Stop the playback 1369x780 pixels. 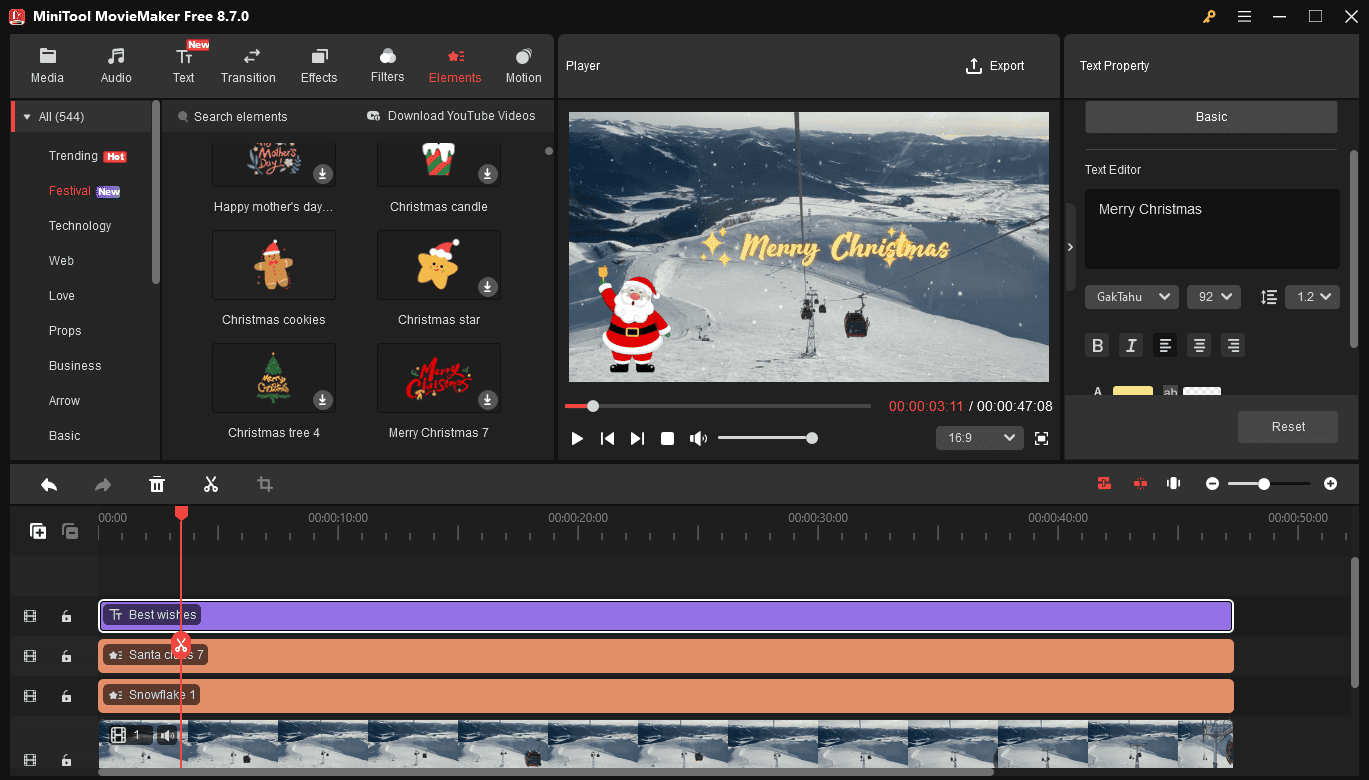click(668, 438)
